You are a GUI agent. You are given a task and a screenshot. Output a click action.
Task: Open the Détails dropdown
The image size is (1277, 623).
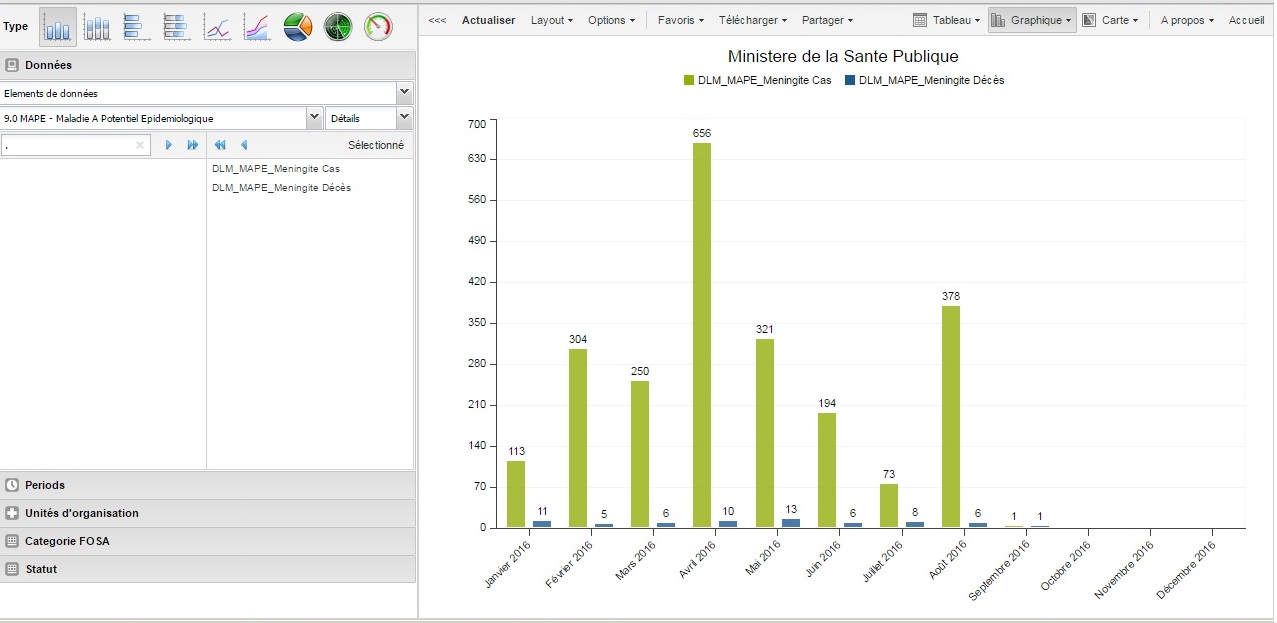403,118
